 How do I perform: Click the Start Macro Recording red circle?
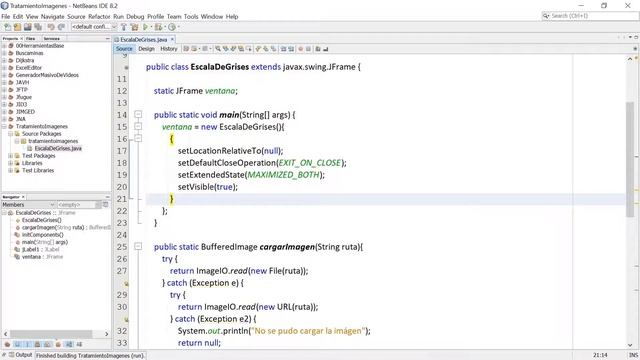point(300,49)
